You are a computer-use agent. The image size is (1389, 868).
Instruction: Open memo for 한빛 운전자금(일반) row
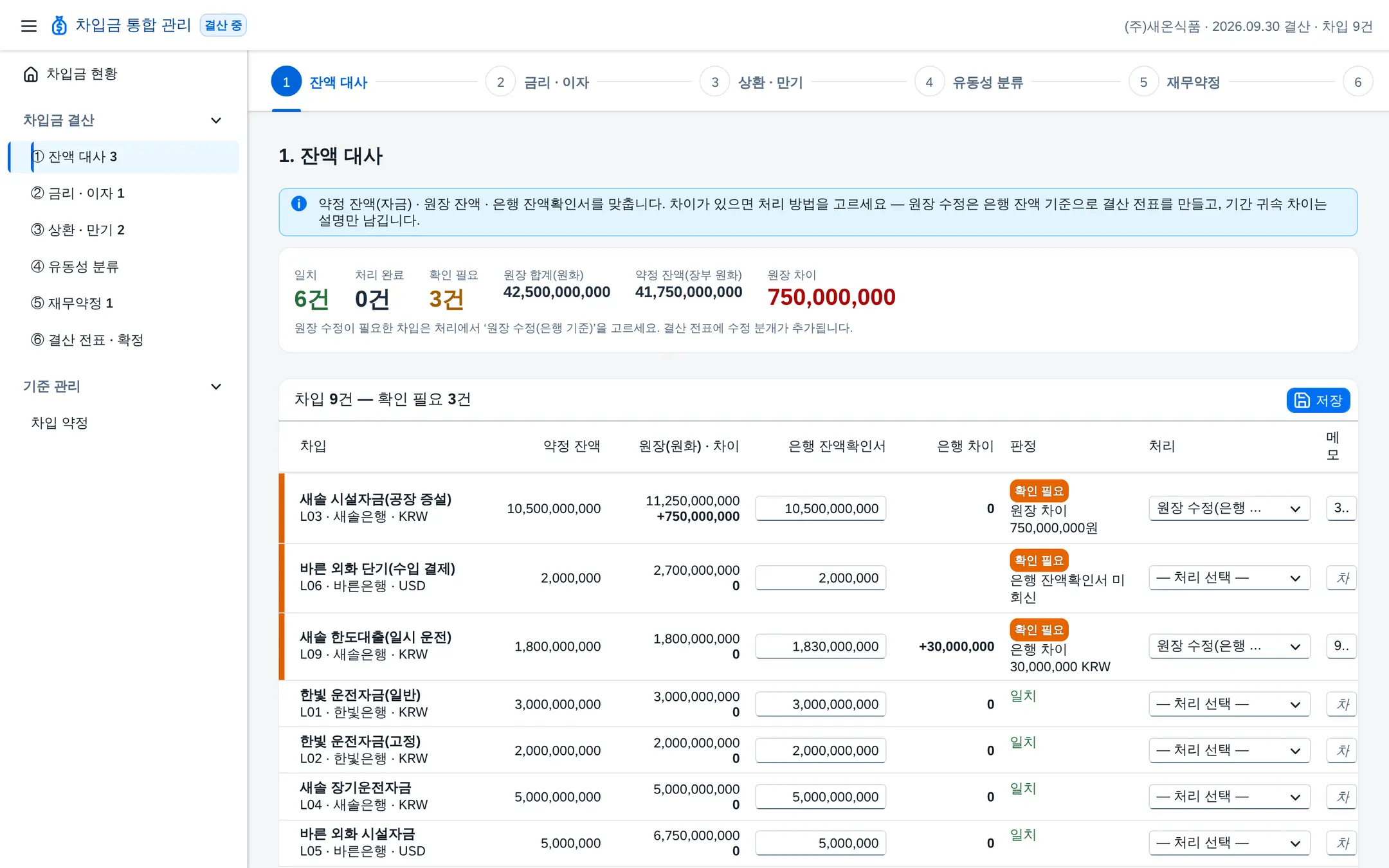click(1341, 704)
